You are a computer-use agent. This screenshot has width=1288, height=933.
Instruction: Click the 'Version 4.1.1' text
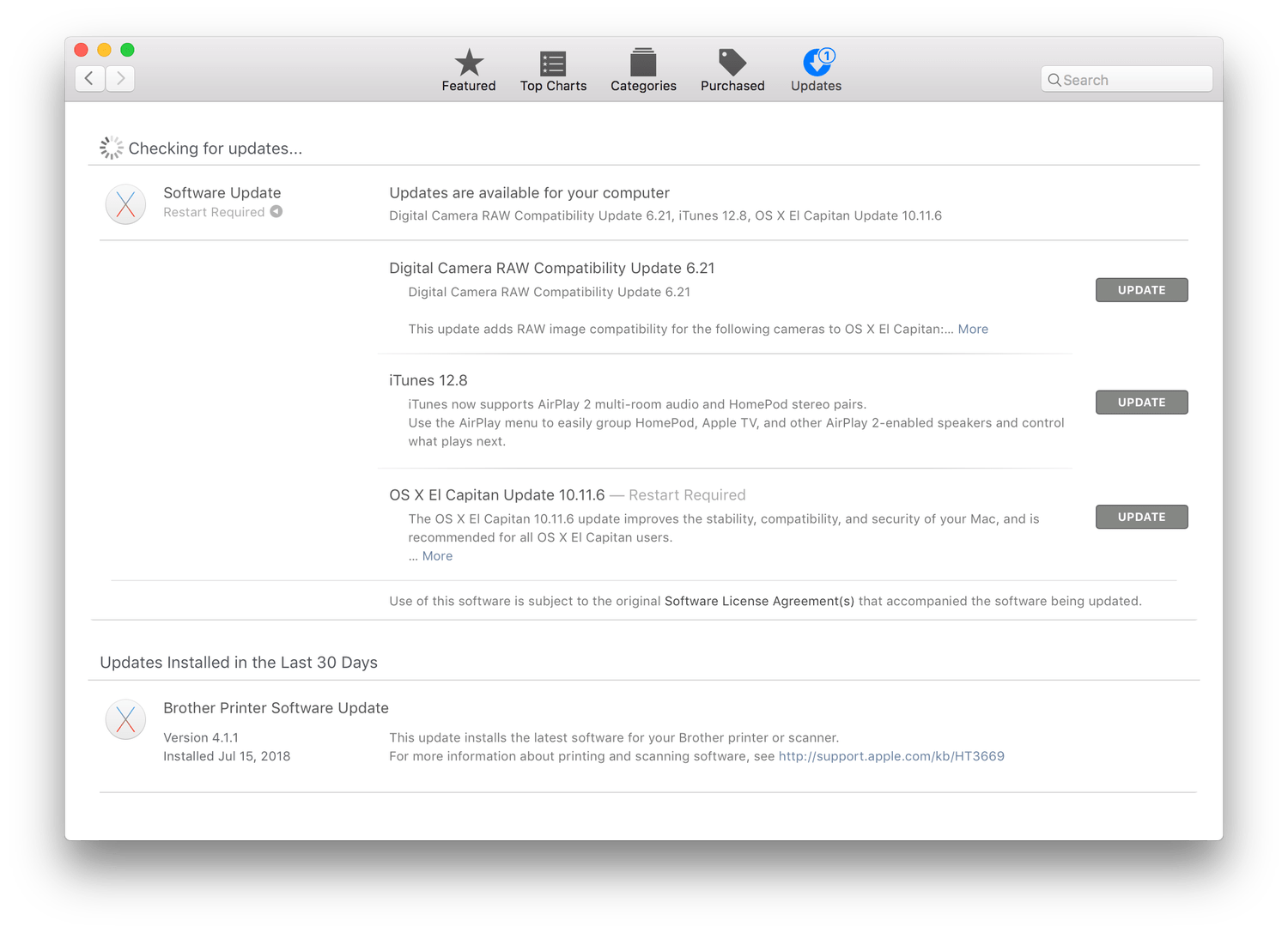pos(201,737)
